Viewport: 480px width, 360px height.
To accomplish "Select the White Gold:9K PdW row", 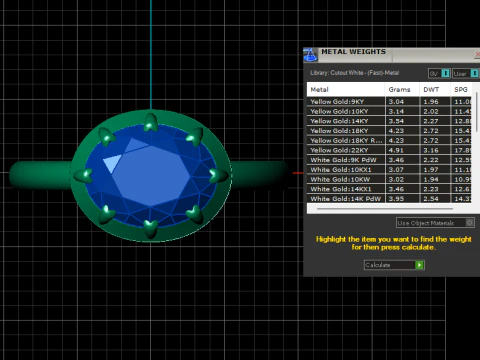I will click(389, 160).
